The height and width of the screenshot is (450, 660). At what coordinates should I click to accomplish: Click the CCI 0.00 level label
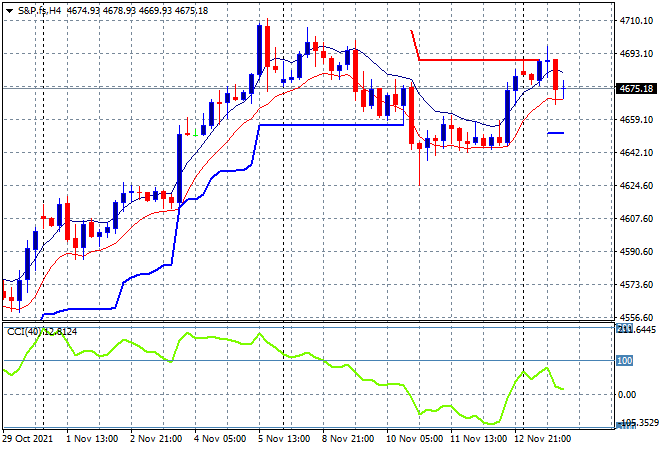tap(627, 394)
